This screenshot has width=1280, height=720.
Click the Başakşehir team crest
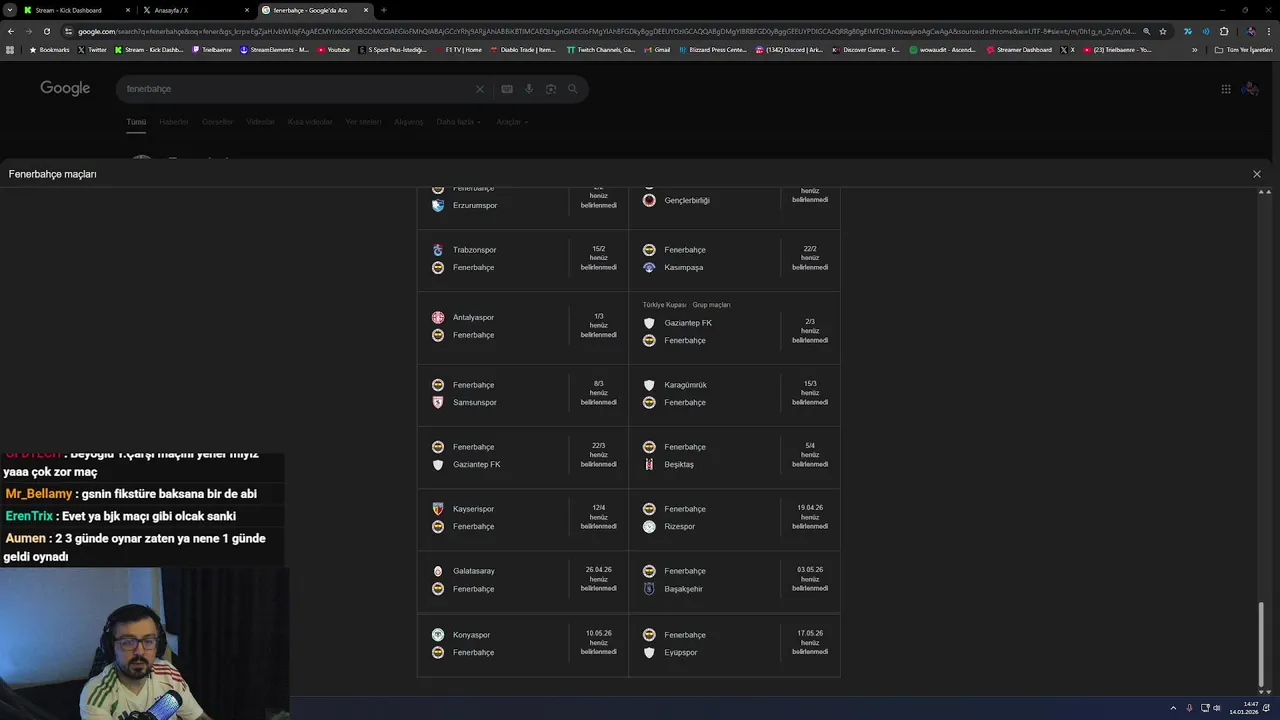pyautogui.click(x=649, y=589)
